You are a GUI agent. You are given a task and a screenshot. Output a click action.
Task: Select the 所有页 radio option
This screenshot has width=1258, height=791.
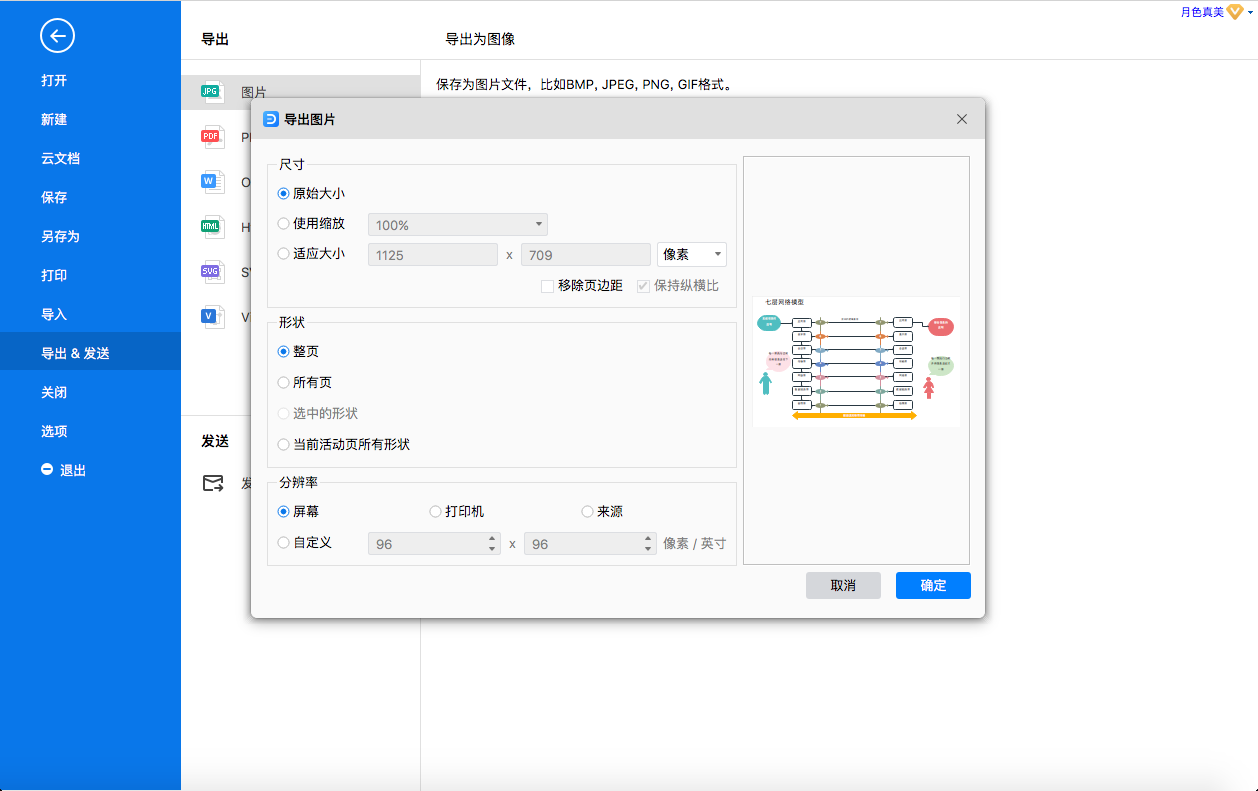coord(305,382)
